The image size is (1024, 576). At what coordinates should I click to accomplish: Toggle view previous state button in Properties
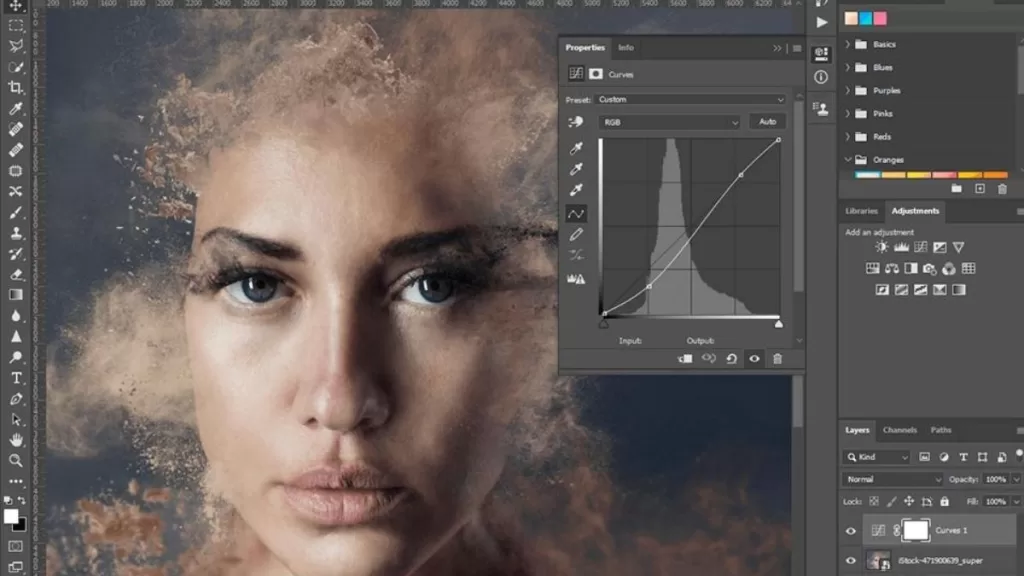(x=709, y=359)
